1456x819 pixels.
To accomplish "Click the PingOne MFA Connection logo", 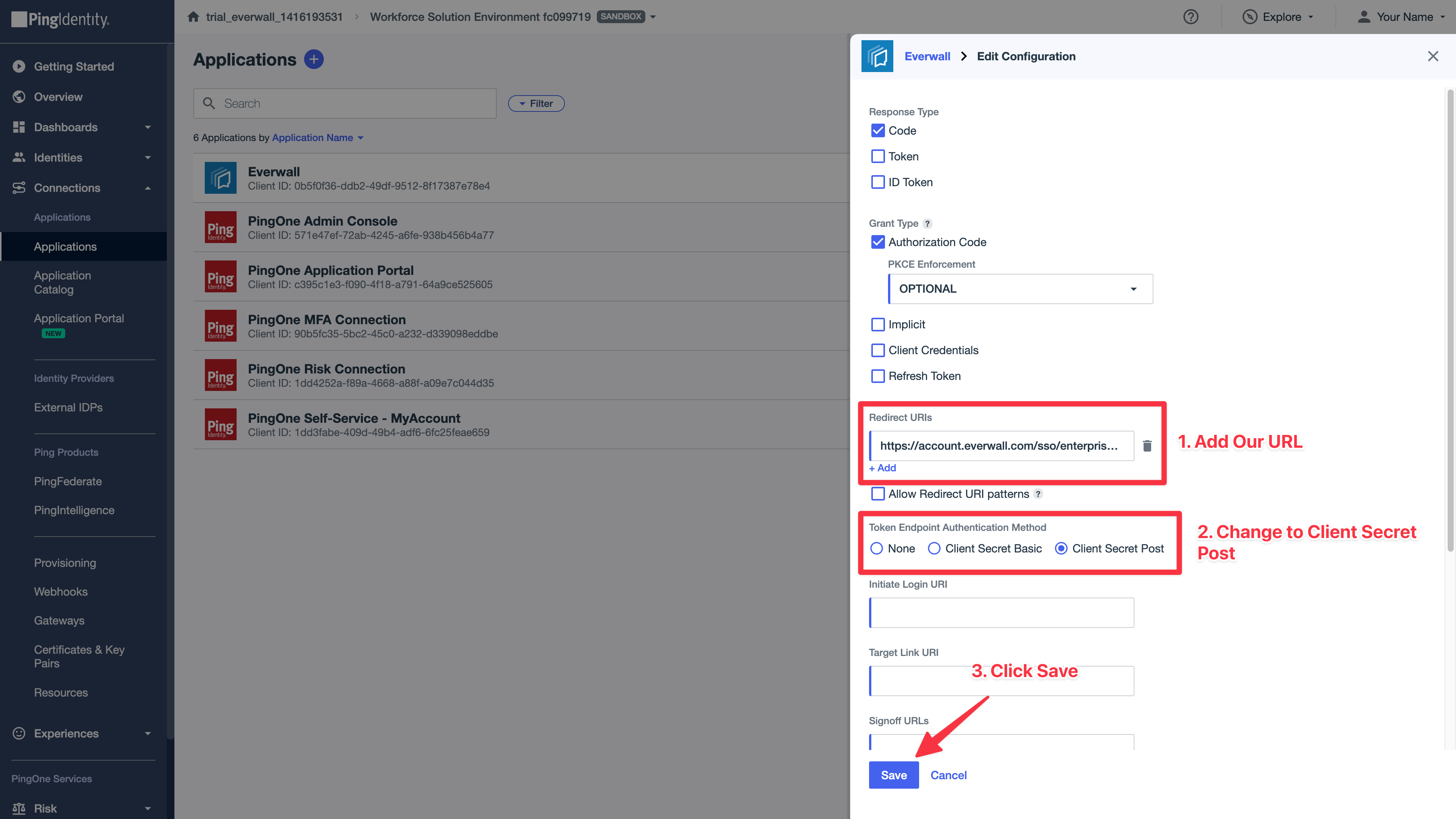I will [x=220, y=326].
